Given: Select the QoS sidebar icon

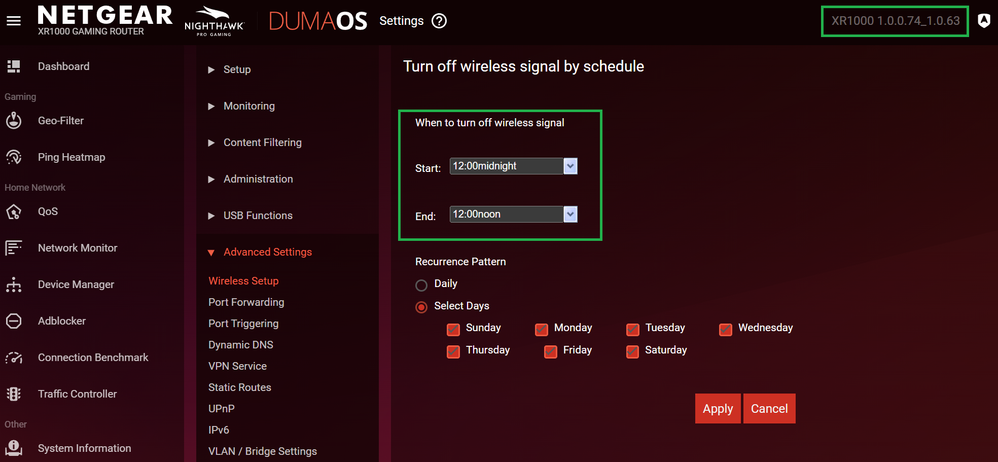Looking at the screenshot, I should (14, 211).
